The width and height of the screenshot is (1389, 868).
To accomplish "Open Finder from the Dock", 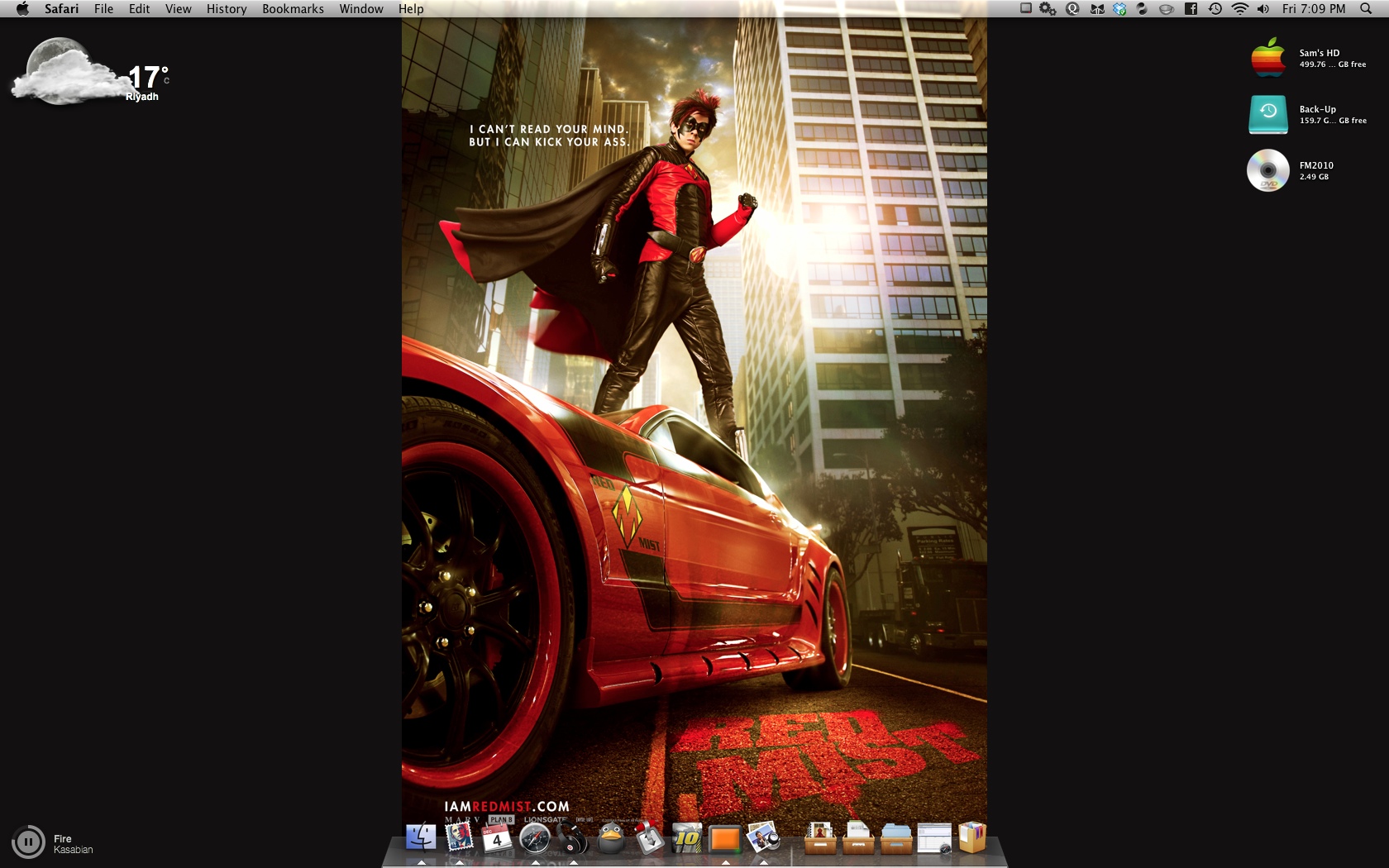I will pos(421,837).
